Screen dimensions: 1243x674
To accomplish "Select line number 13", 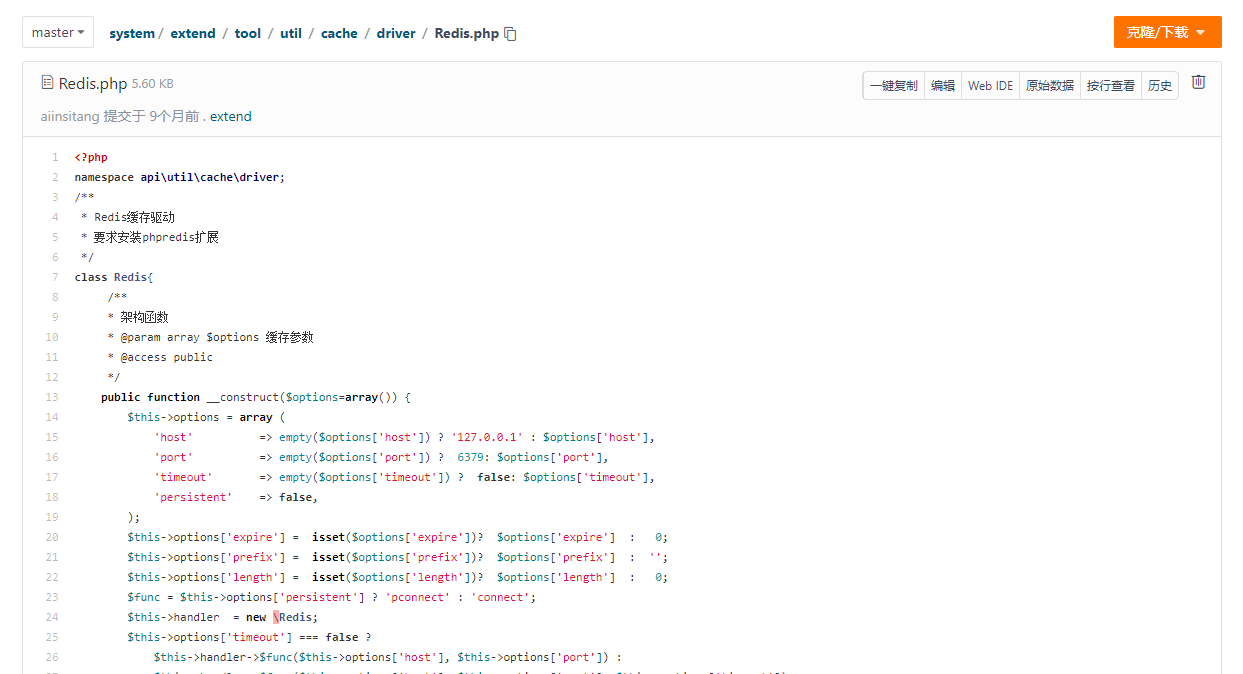I will 52,397.
